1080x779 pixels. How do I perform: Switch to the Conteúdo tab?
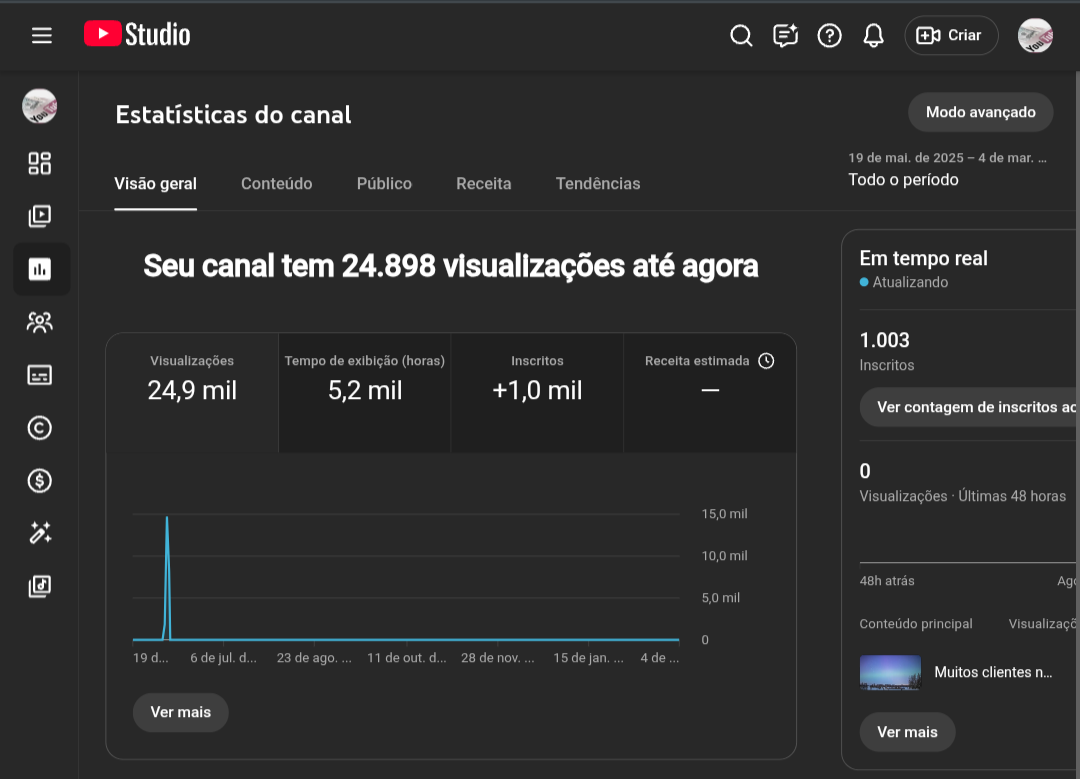point(276,184)
